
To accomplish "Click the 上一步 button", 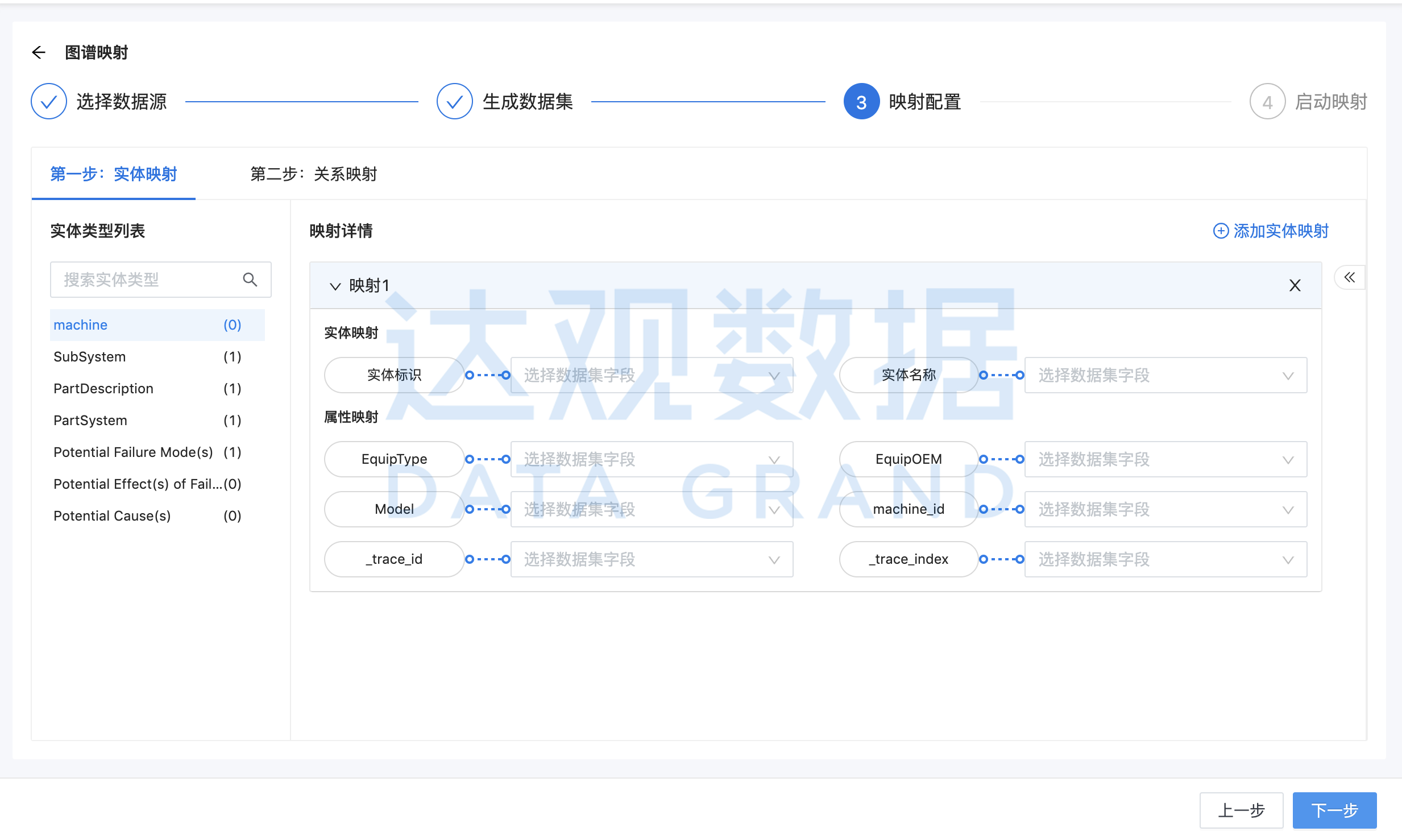I will 1241,810.
